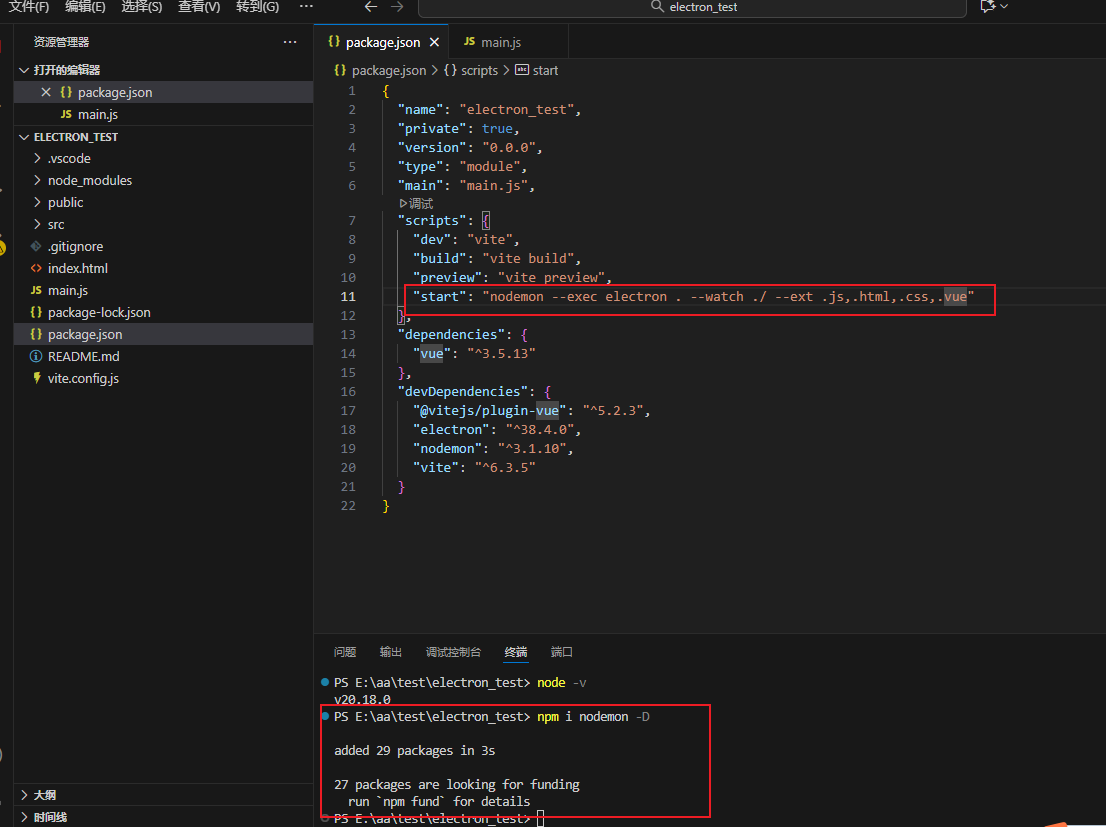Open the 资源管理器 more actions ellipsis
Image resolution: width=1106 pixels, height=827 pixels.
(x=290, y=41)
